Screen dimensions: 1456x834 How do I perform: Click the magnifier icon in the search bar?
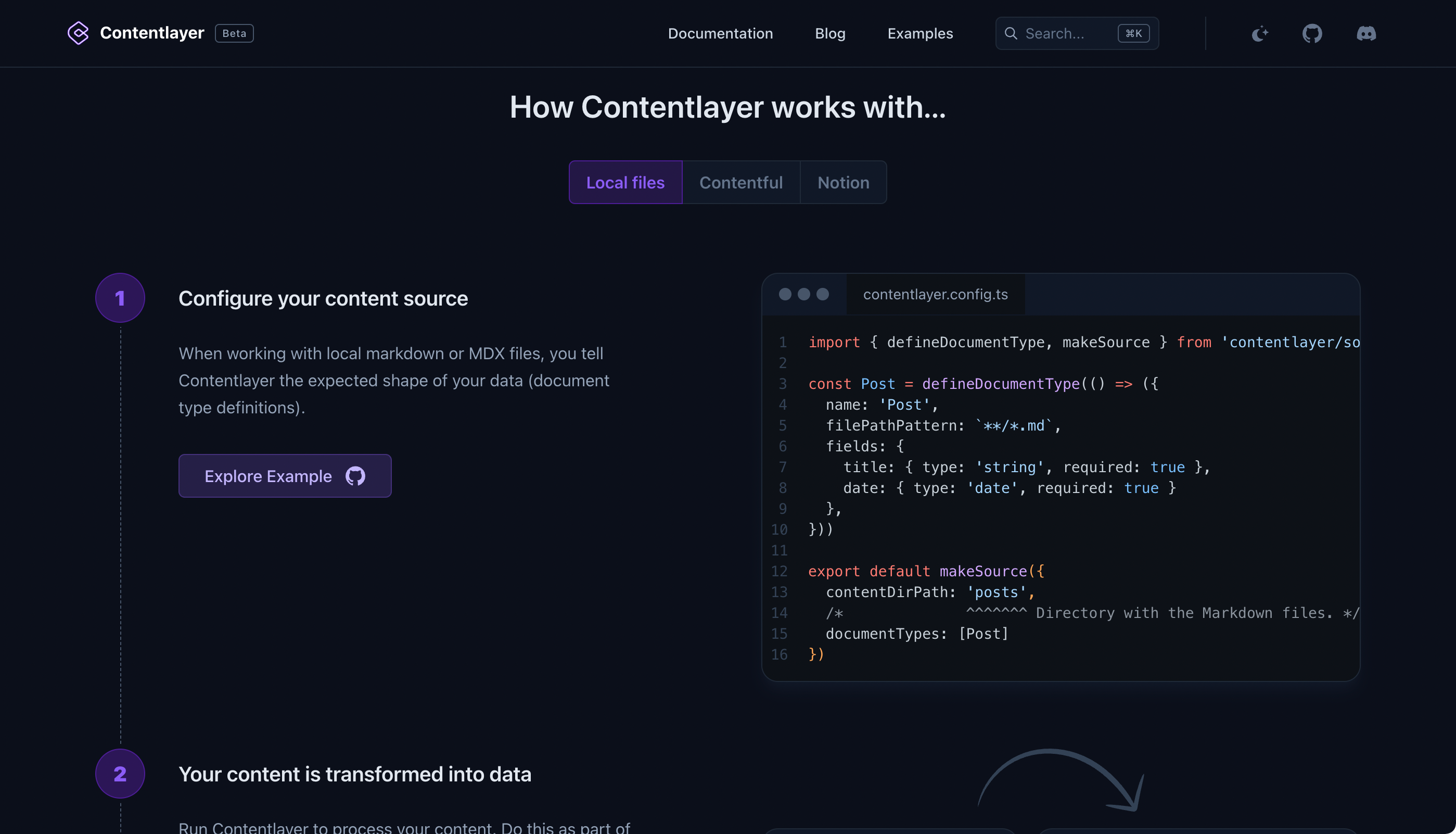point(1012,34)
